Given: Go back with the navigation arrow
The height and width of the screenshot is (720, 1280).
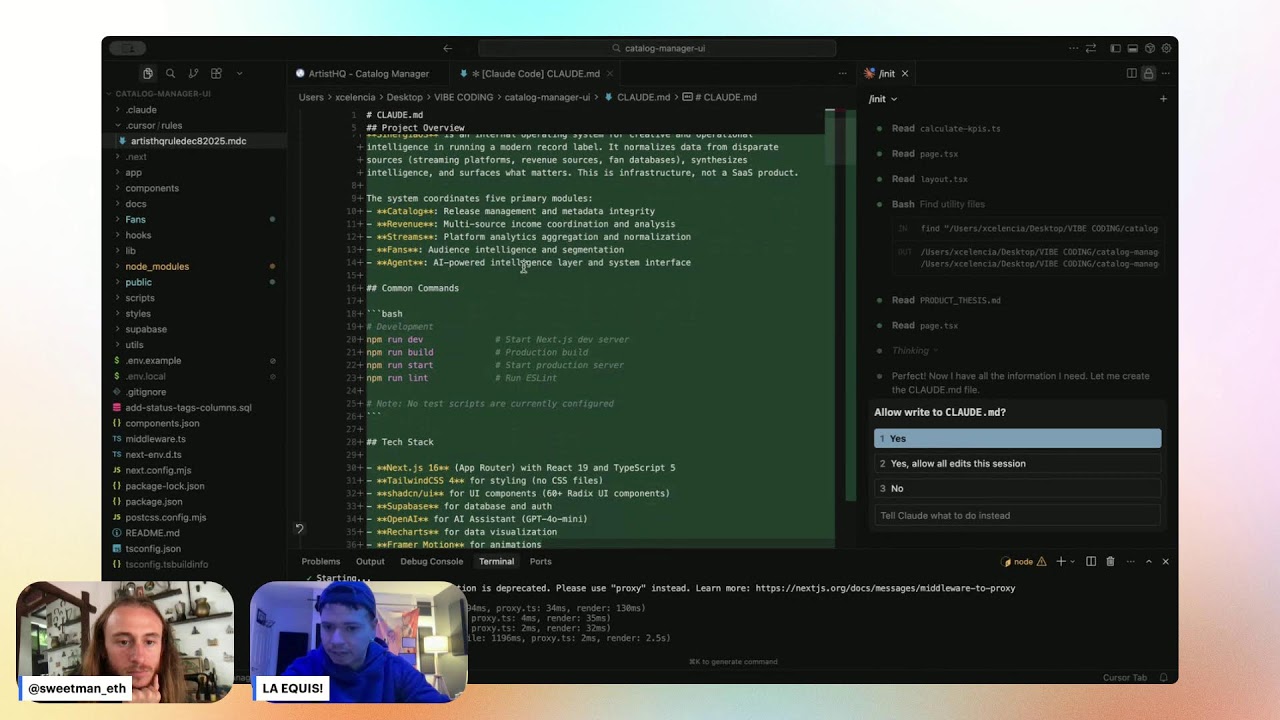Looking at the screenshot, I should pyautogui.click(x=448, y=48).
